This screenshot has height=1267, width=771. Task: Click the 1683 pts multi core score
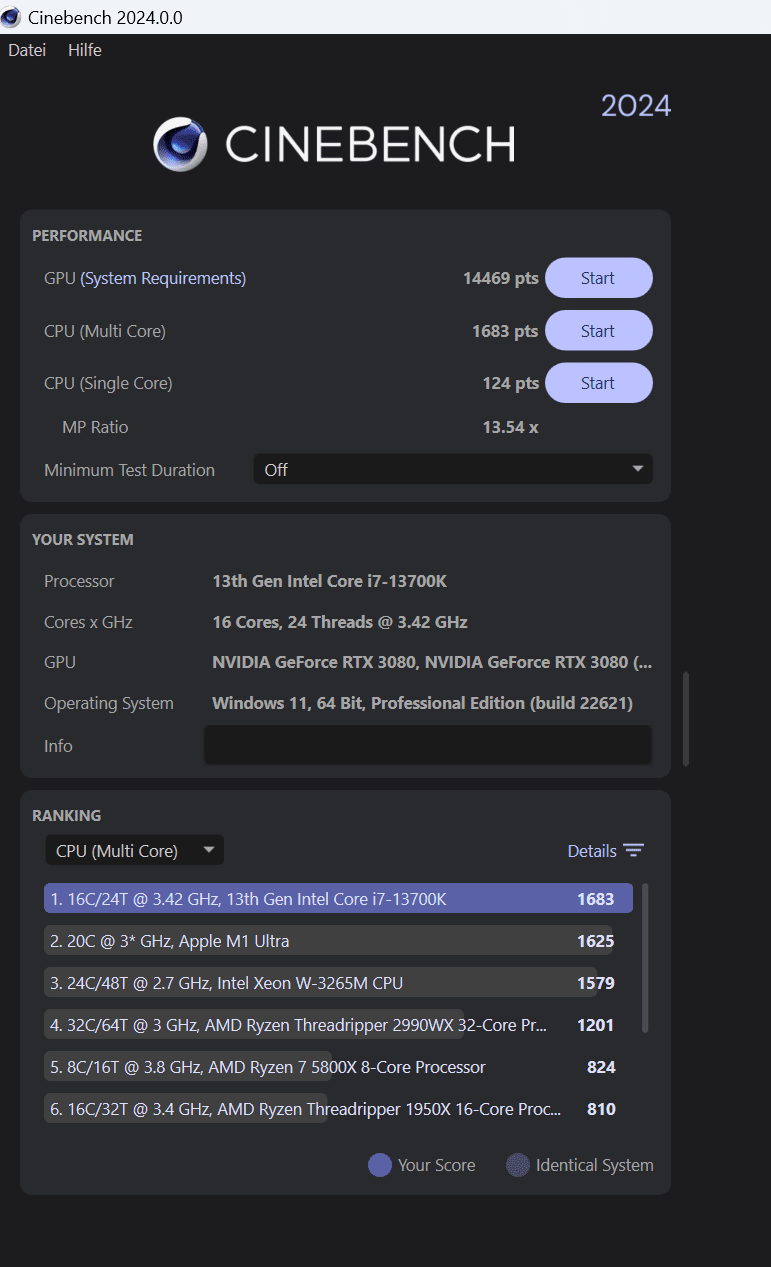click(505, 331)
